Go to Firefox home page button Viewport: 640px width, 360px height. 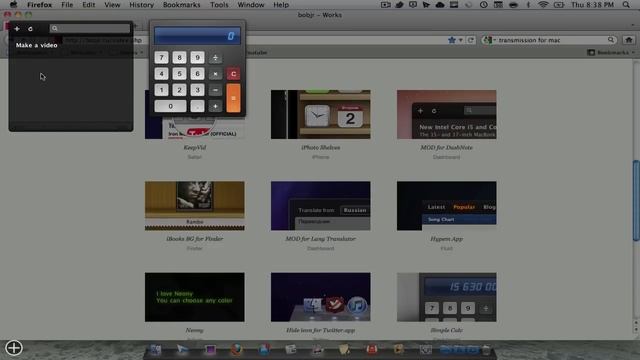[629, 40]
